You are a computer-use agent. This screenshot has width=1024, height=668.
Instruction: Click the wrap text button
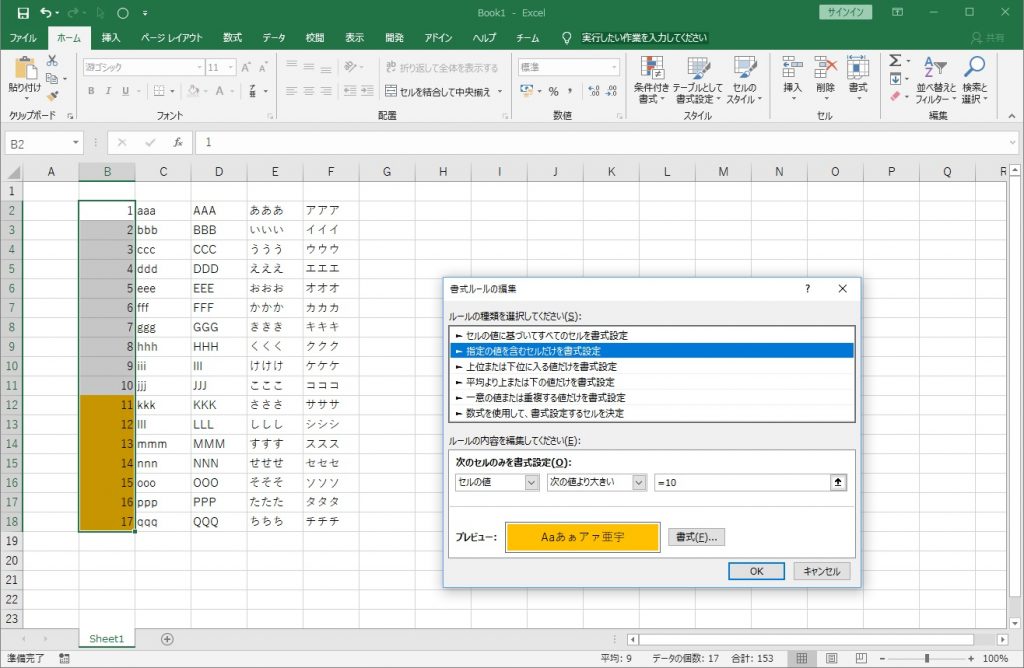441,67
